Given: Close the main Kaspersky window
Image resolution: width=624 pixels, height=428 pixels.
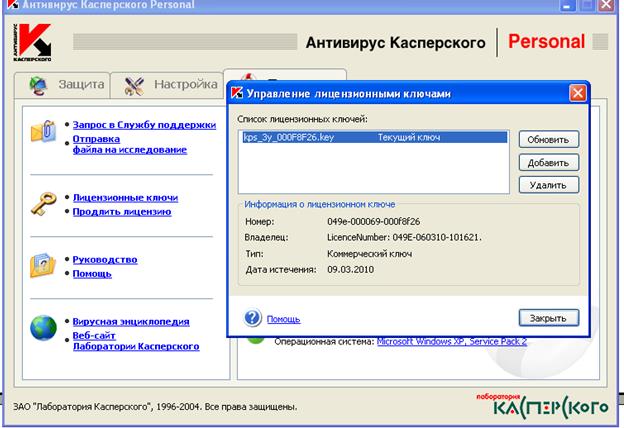Looking at the screenshot, I should click(606, 5).
